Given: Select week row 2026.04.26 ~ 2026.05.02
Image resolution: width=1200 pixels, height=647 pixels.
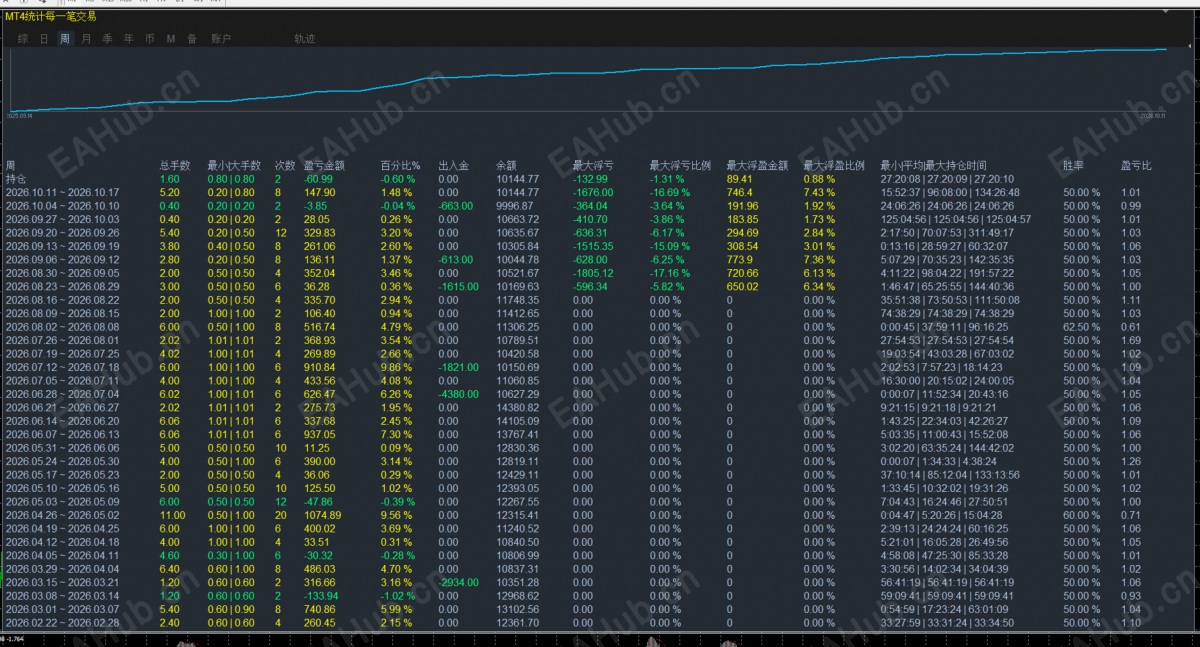Looking at the screenshot, I should pyautogui.click(x=62, y=515).
